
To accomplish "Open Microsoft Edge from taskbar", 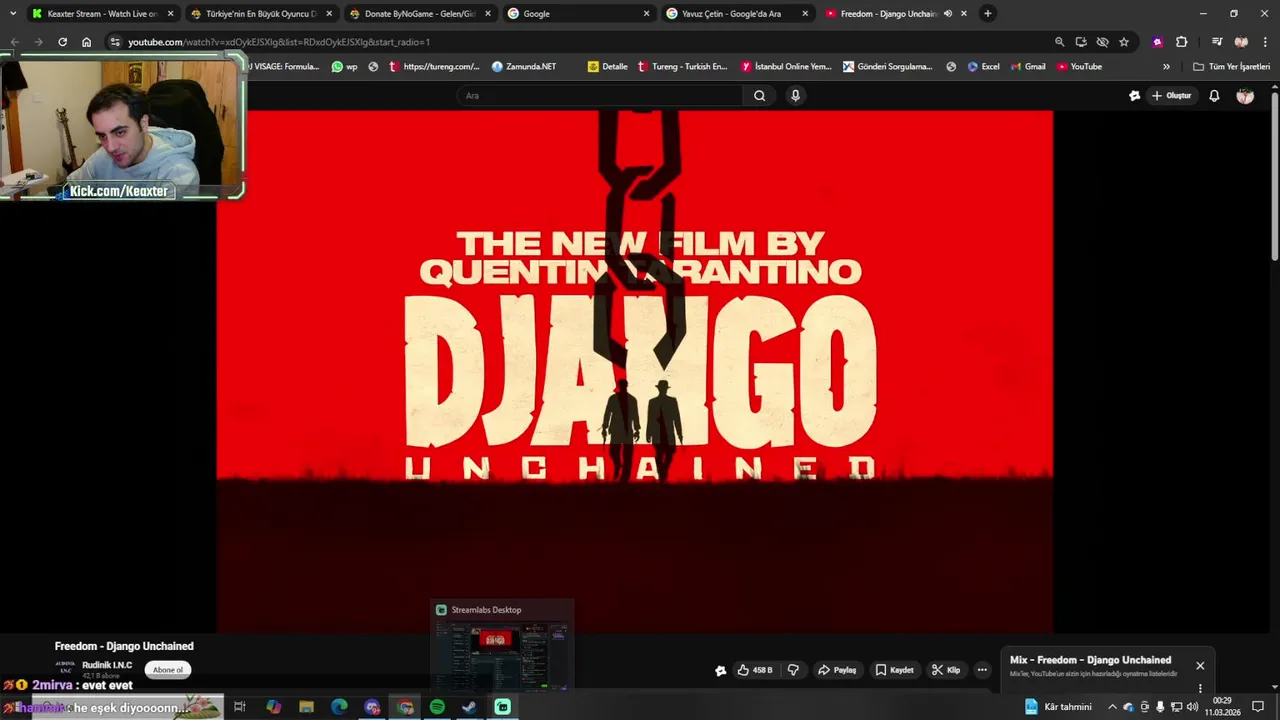I will 339,707.
